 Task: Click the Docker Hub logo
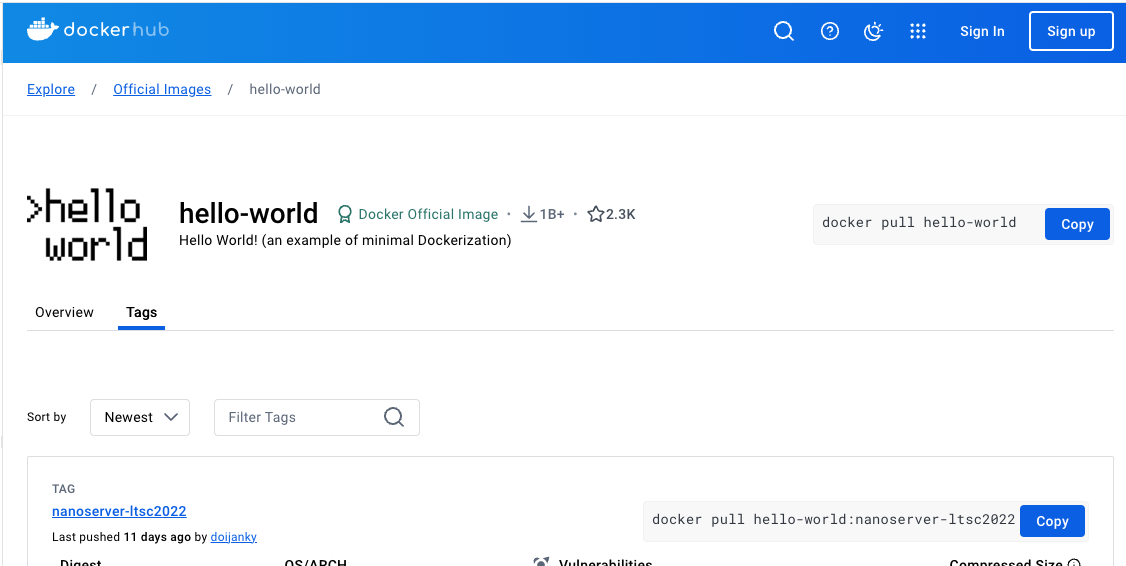click(98, 30)
